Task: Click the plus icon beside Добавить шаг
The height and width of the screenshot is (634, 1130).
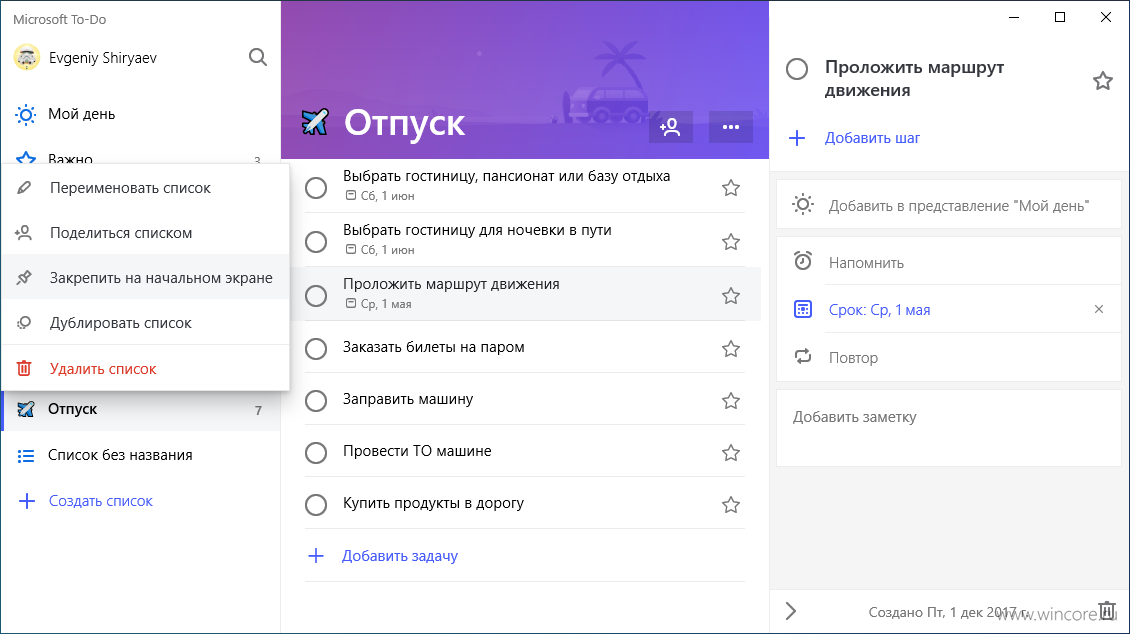Action: pos(797,138)
